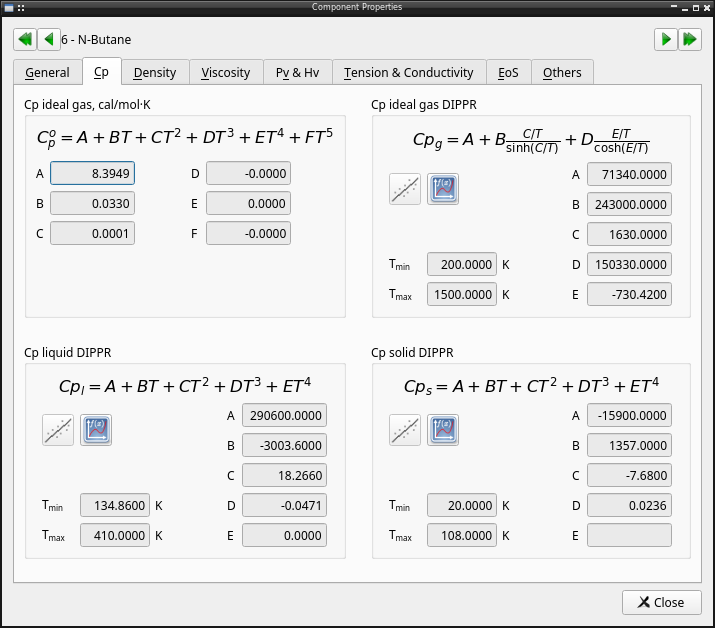Click DIPPR gas B field 243000.0000

629,204
